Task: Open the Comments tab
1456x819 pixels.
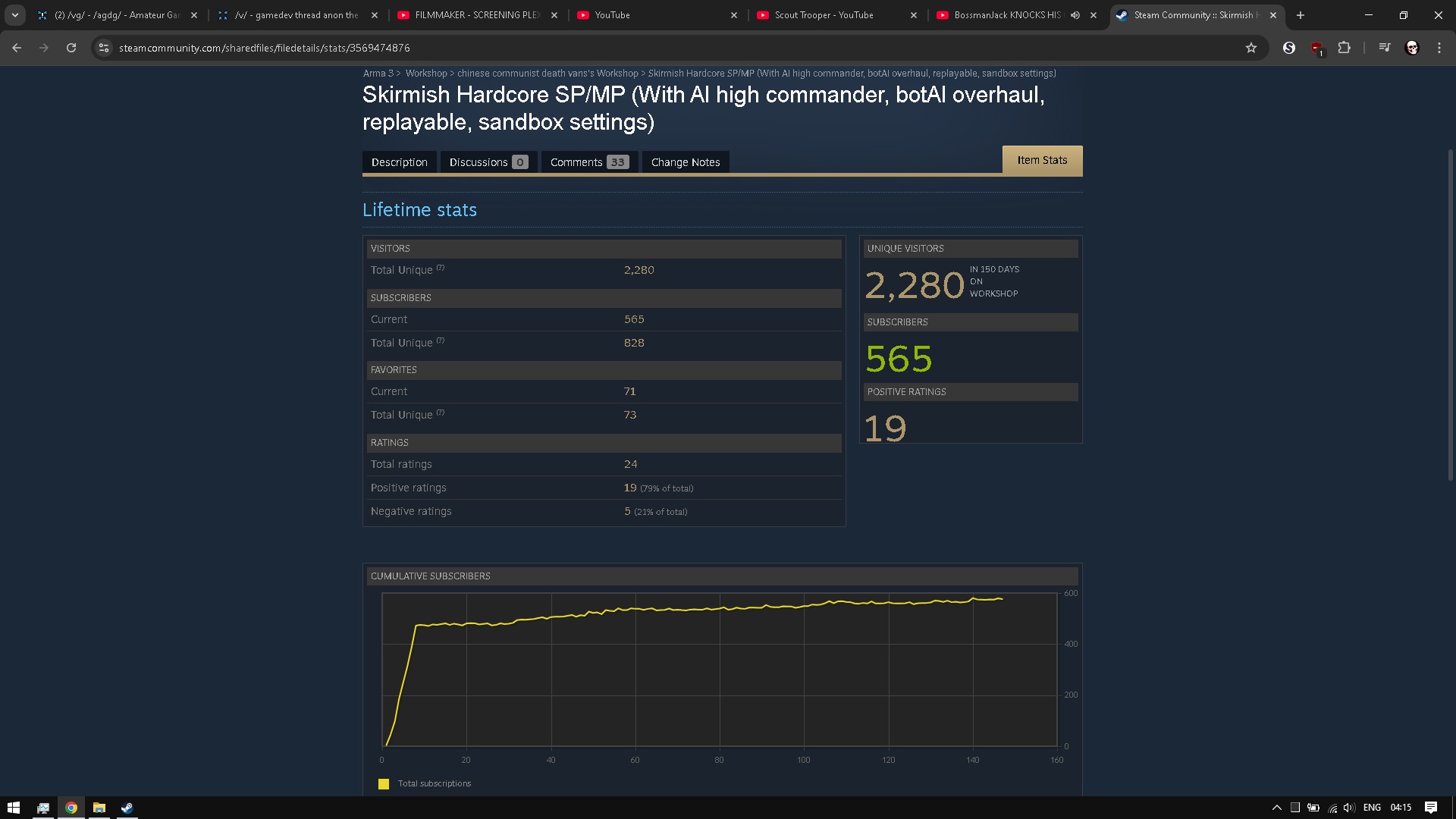Action: [x=588, y=162]
